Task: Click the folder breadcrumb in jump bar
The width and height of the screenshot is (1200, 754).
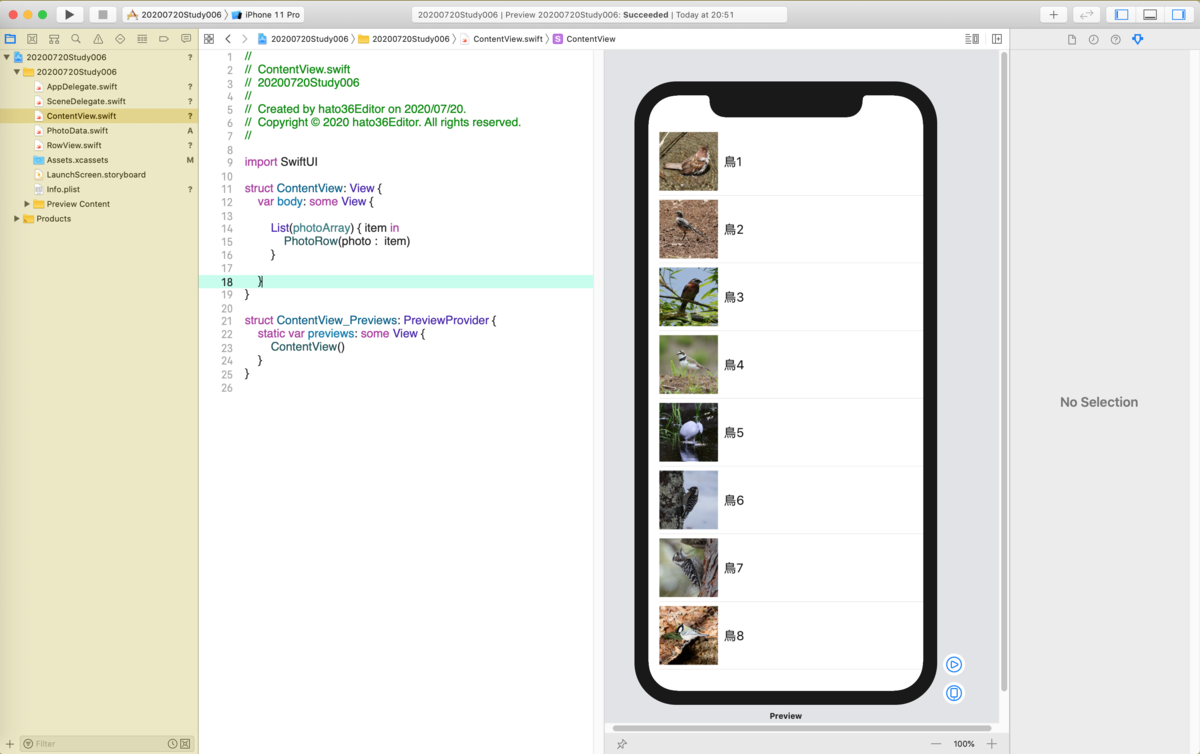Action: tap(404, 39)
